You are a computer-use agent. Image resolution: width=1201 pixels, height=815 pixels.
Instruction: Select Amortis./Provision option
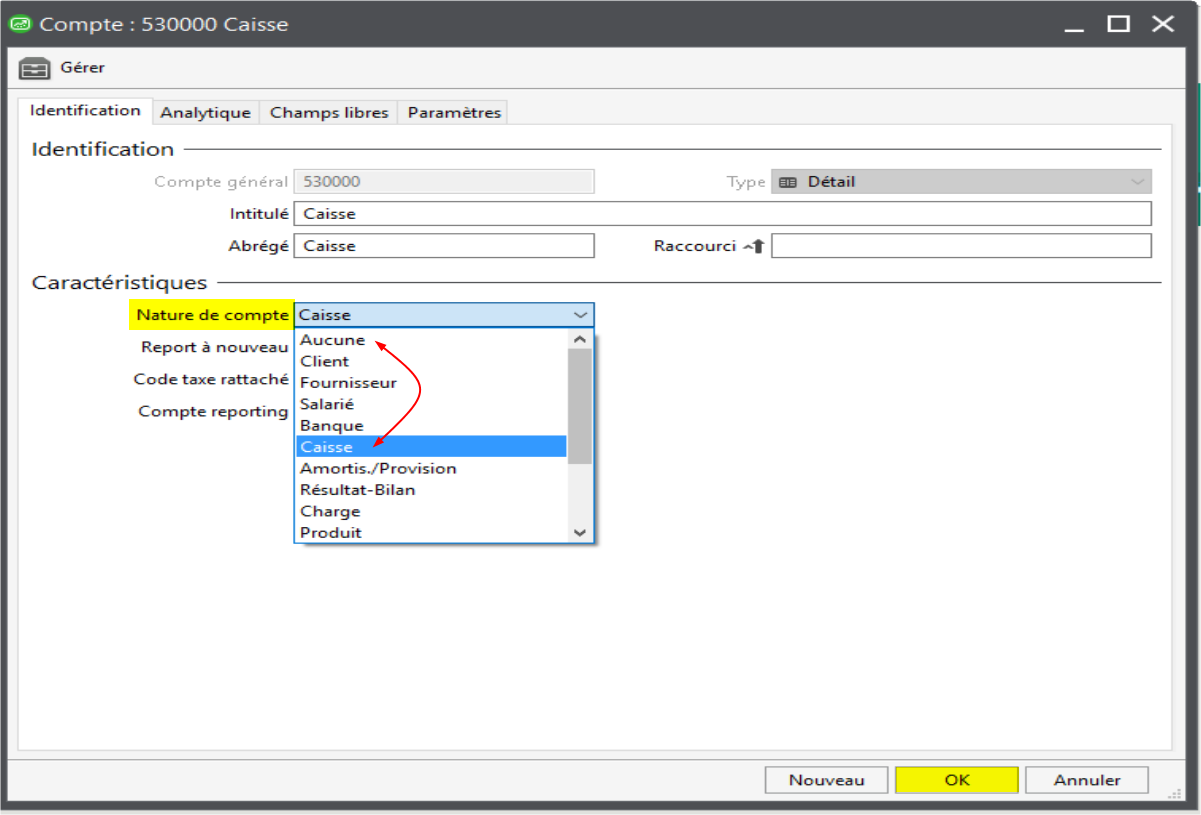378,469
